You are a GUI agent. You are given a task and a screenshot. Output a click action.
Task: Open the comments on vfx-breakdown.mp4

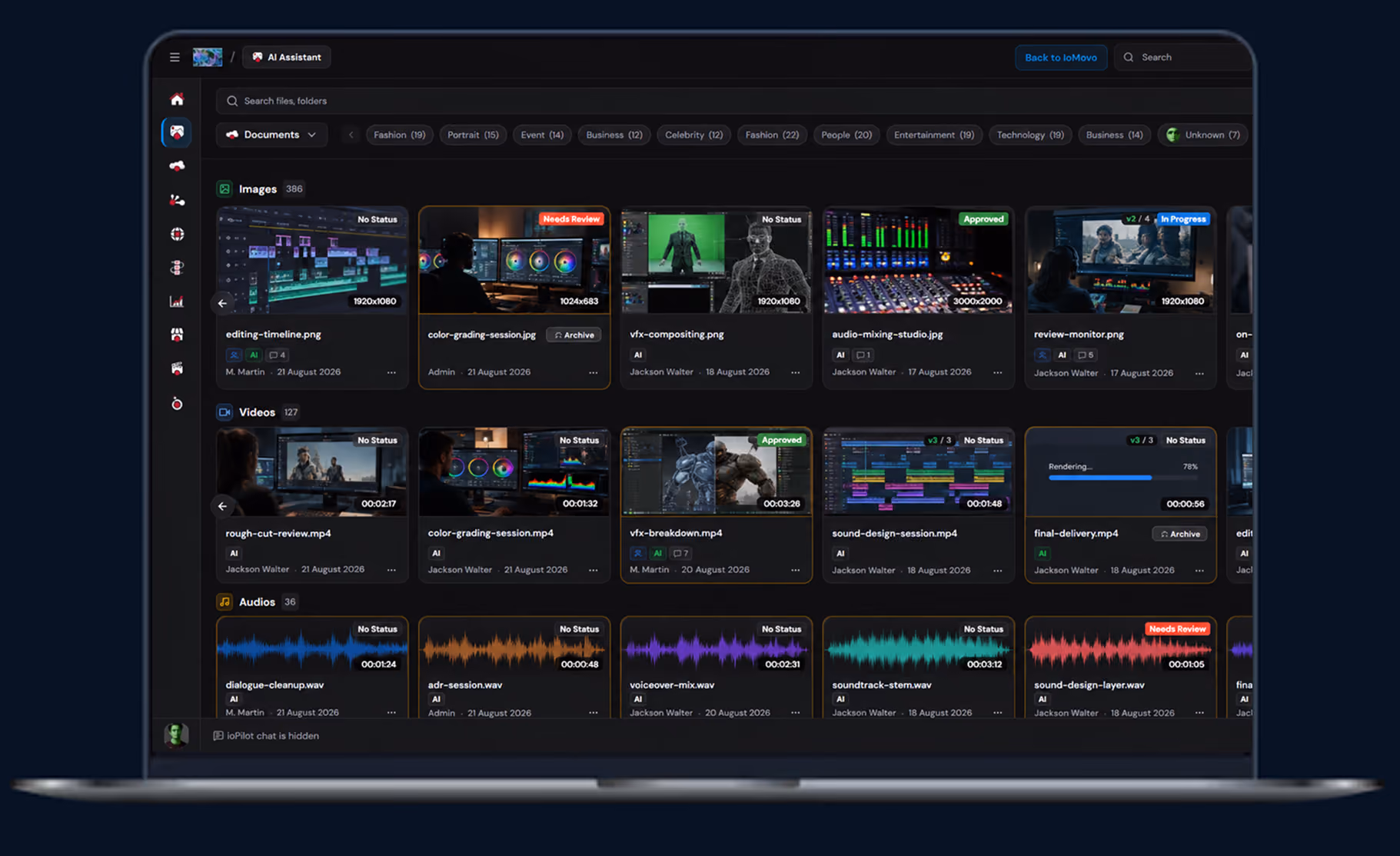tap(680, 553)
